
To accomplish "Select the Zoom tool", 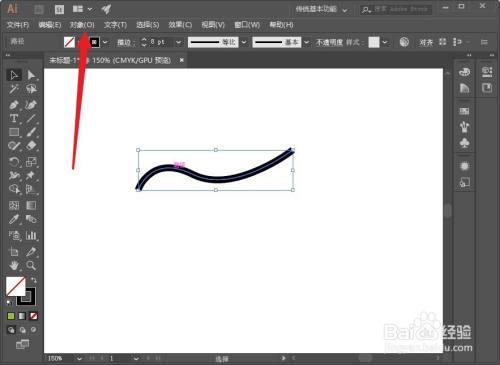I will (x=31, y=265).
